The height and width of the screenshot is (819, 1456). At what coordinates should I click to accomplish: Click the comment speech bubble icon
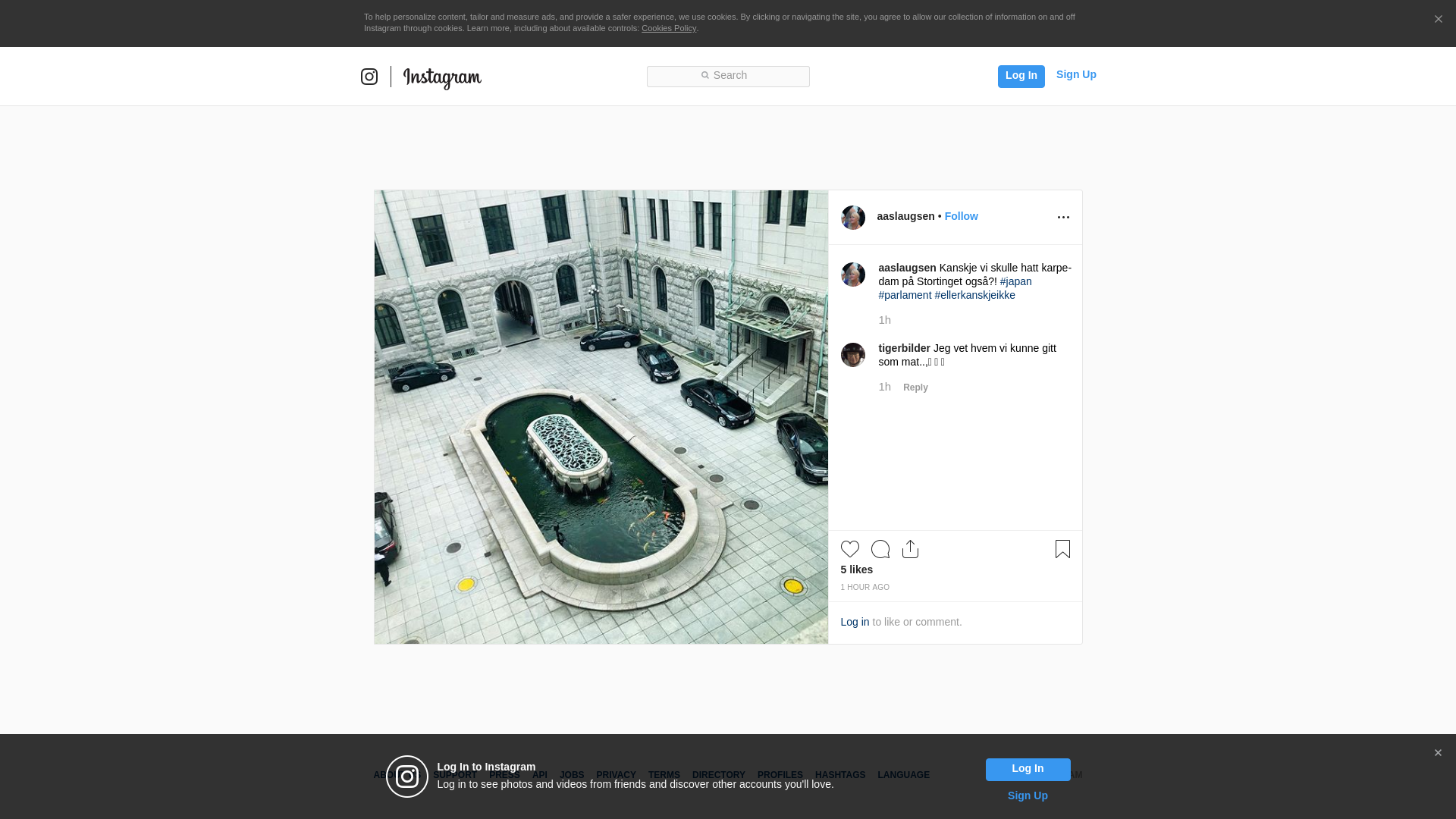coord(880,549)
